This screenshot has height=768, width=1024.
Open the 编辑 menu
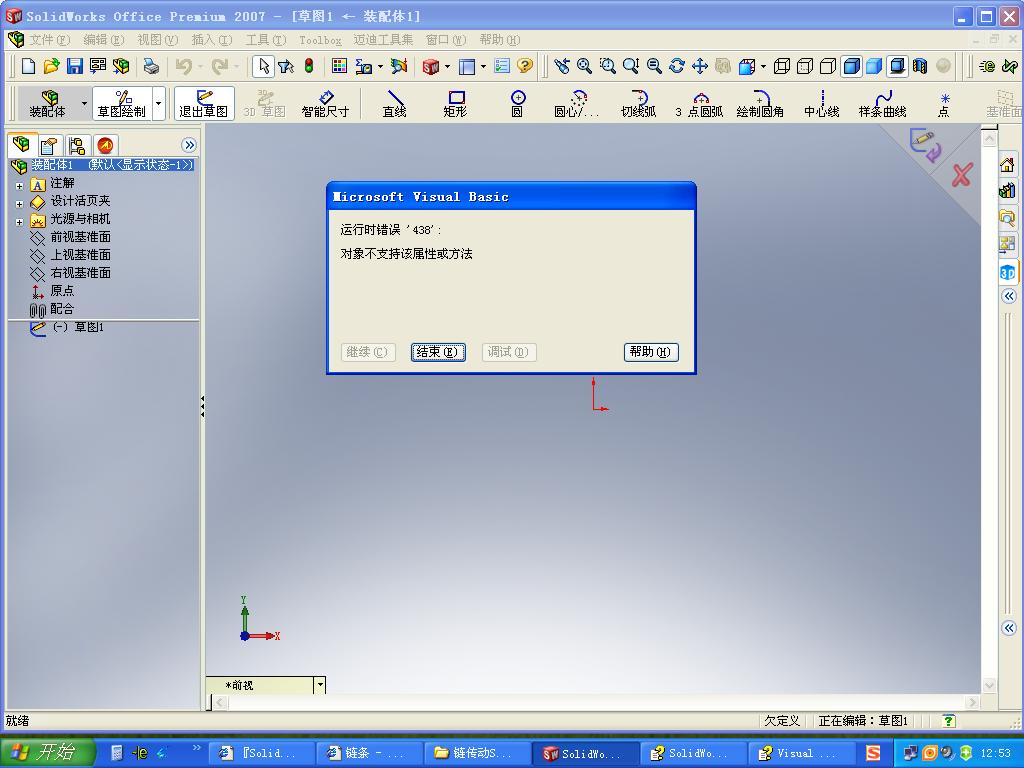pyautogui.click(x=103, y=40)
